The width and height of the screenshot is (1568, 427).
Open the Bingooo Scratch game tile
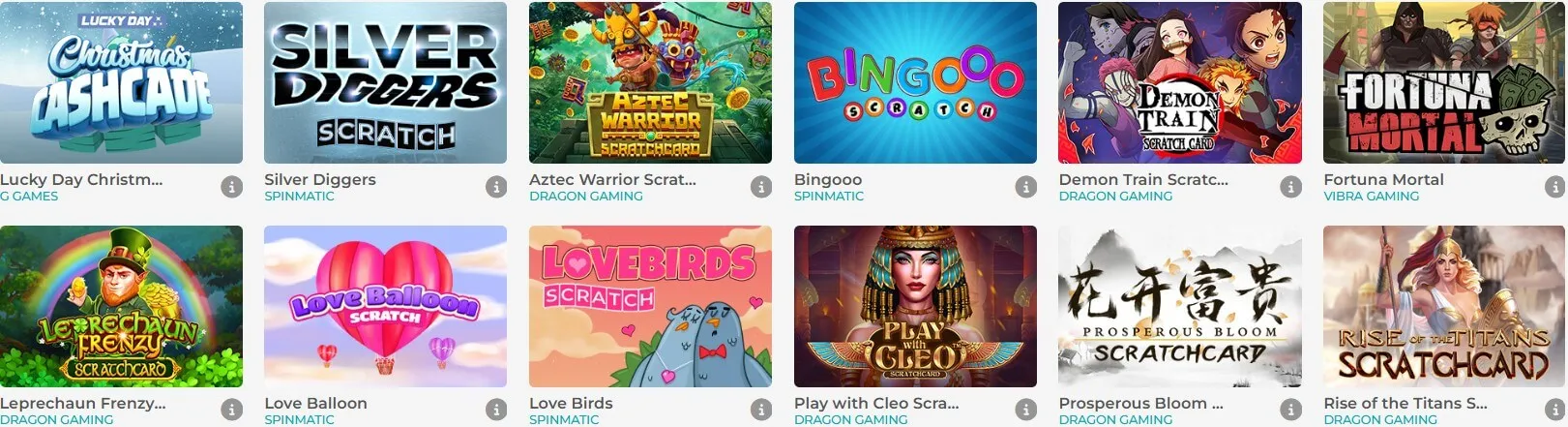point(915,82)
